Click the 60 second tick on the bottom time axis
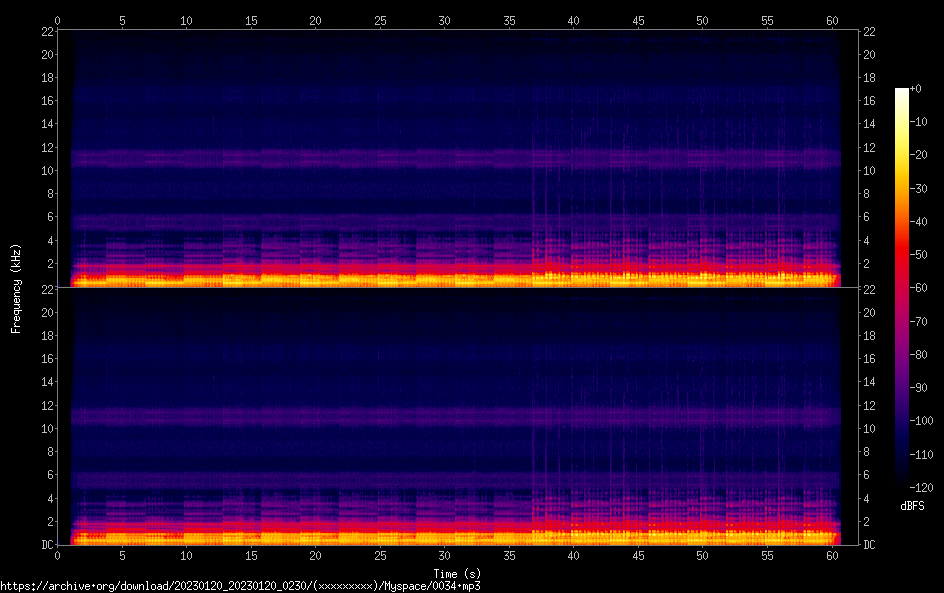Screen dimensions: 944x593 point(832,554)
